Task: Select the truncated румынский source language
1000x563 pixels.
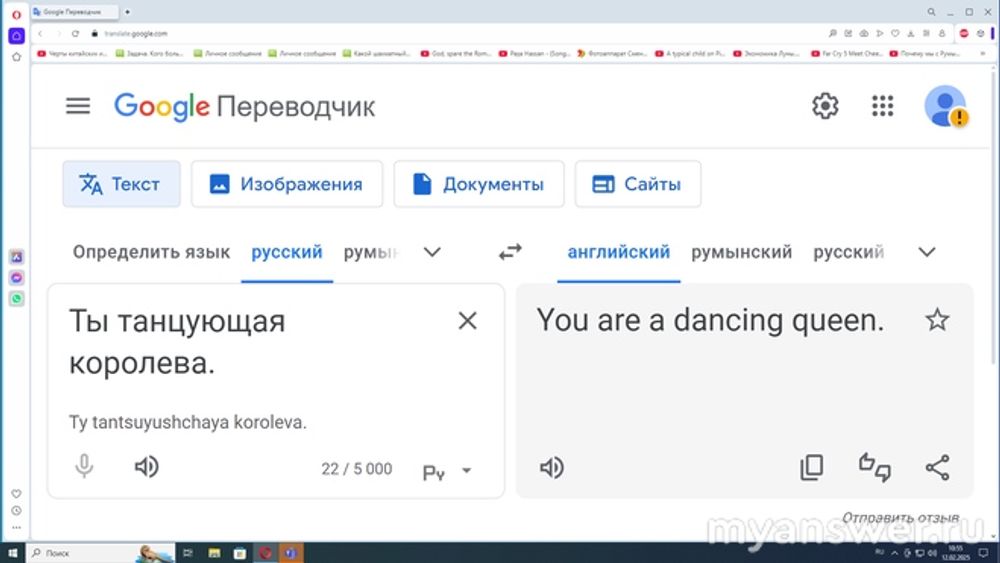Action: pyautogui.click(x=371, y=252)
